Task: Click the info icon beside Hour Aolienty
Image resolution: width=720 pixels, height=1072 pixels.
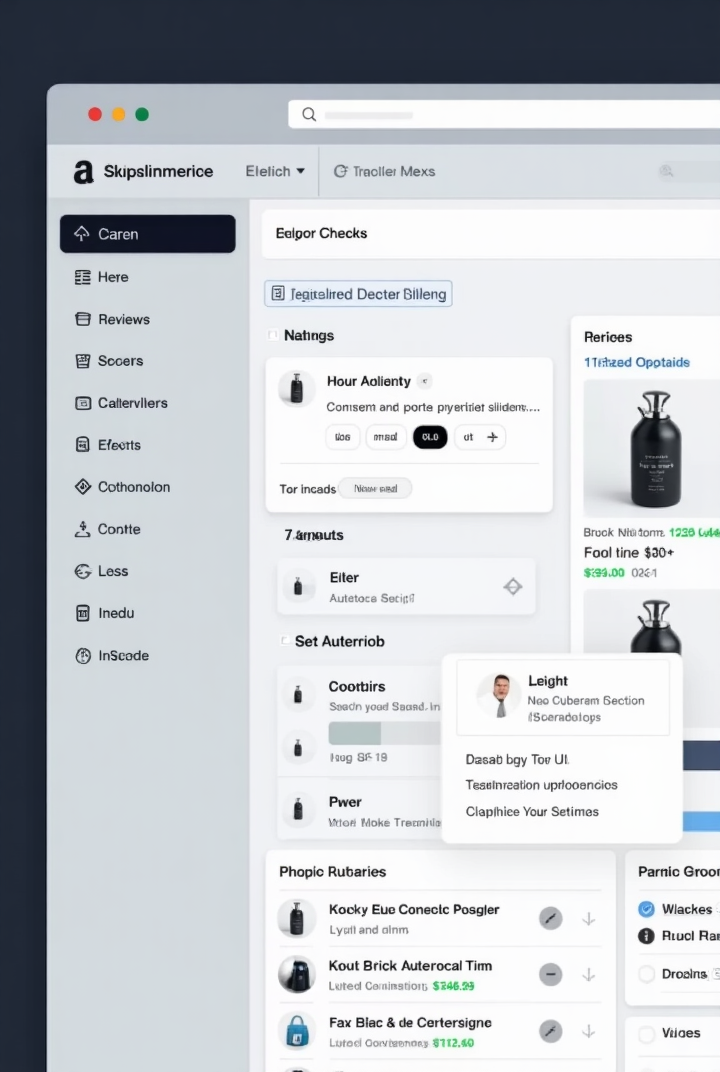Action: 425,381
